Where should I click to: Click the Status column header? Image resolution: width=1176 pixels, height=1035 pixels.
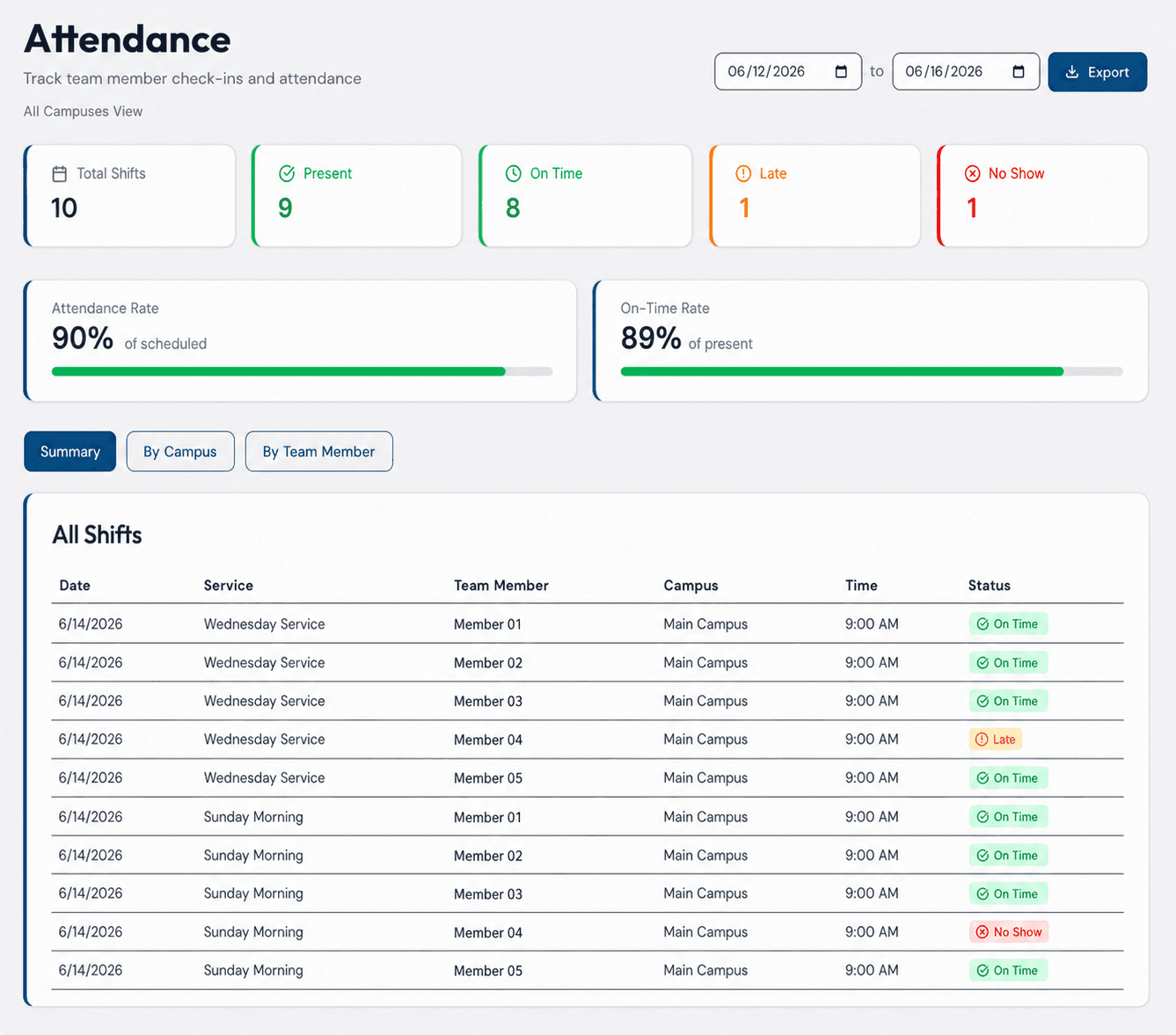[990, 586]
